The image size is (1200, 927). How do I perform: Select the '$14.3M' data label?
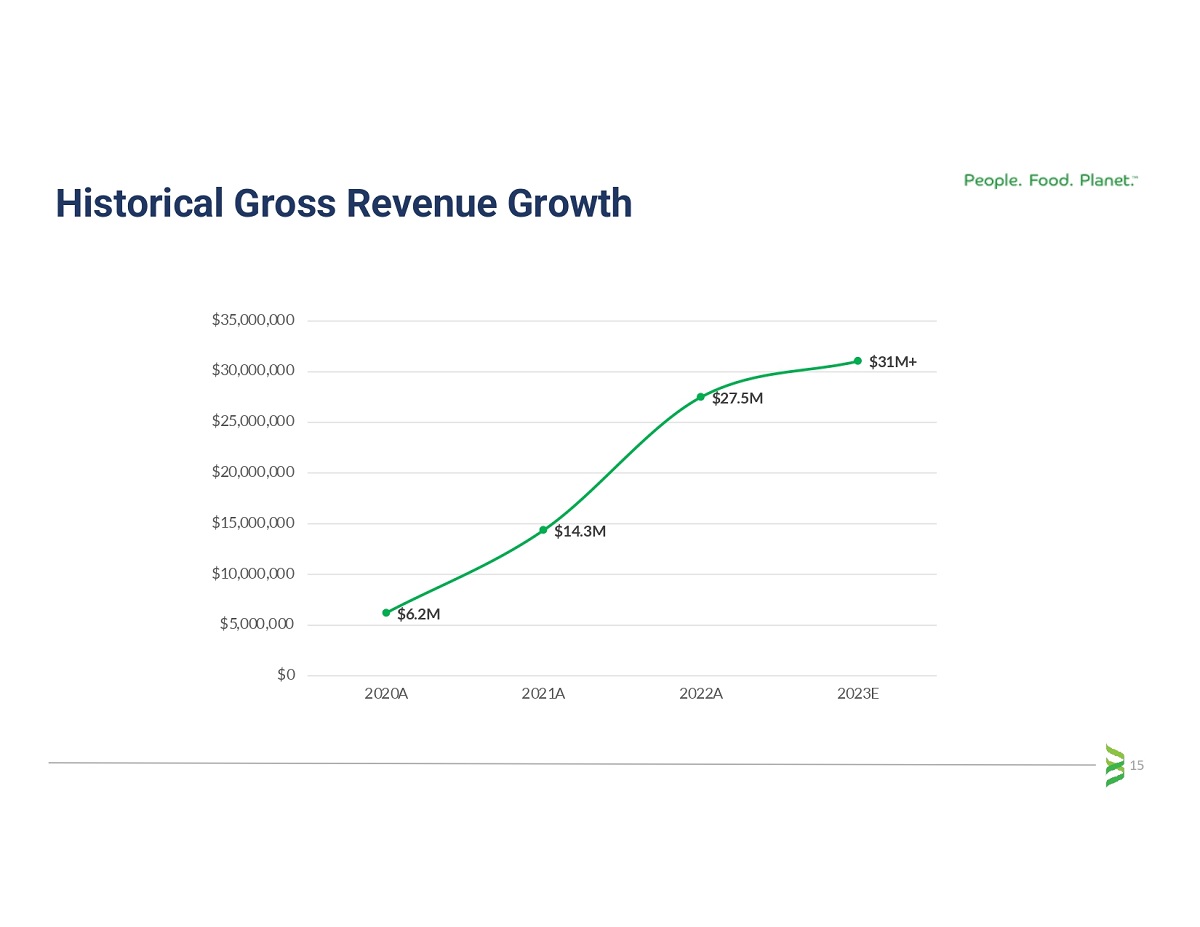point(580,532)
